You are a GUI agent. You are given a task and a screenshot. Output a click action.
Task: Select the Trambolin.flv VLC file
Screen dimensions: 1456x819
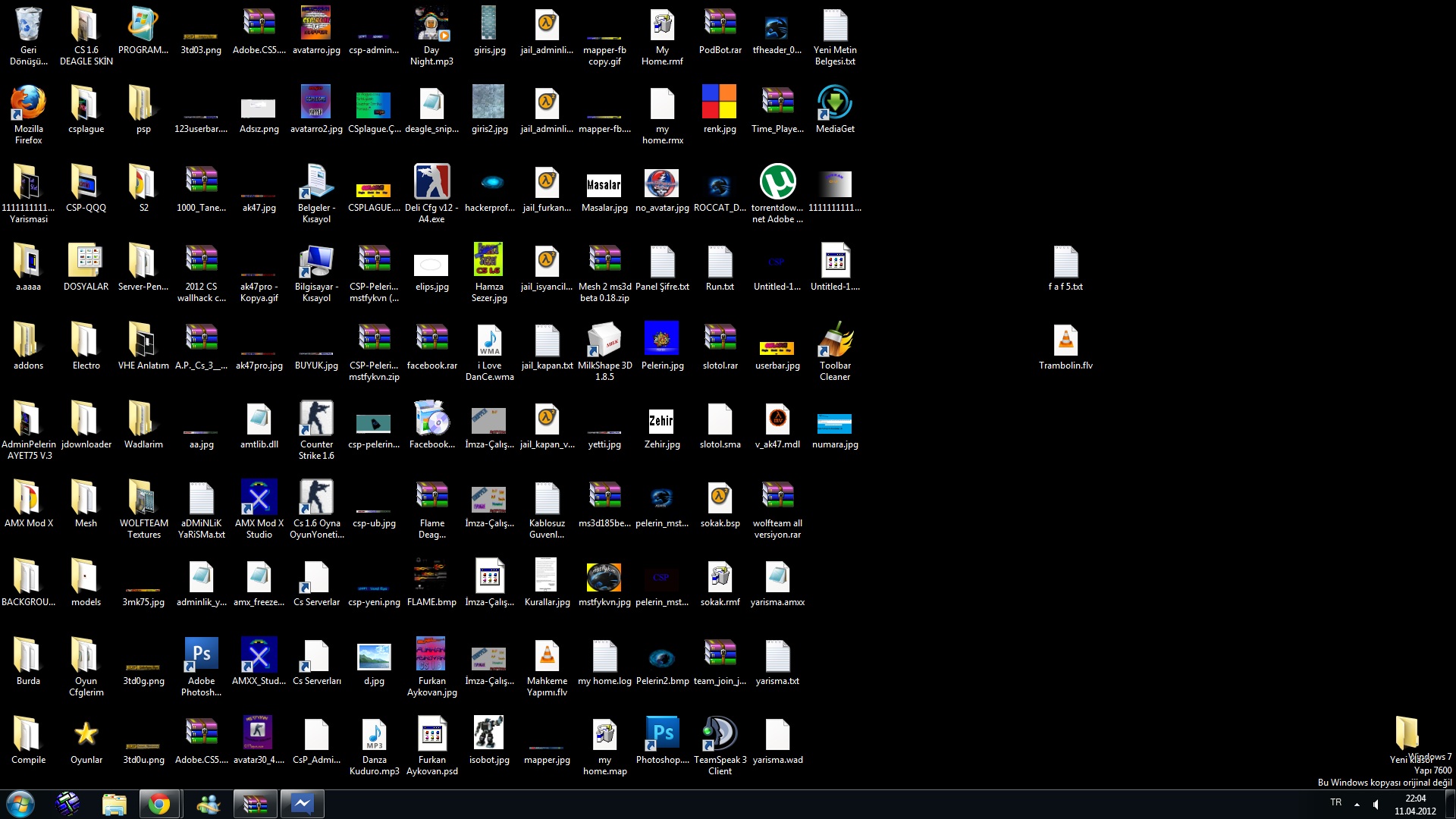pyautogui.click(x=1065, y=340)
